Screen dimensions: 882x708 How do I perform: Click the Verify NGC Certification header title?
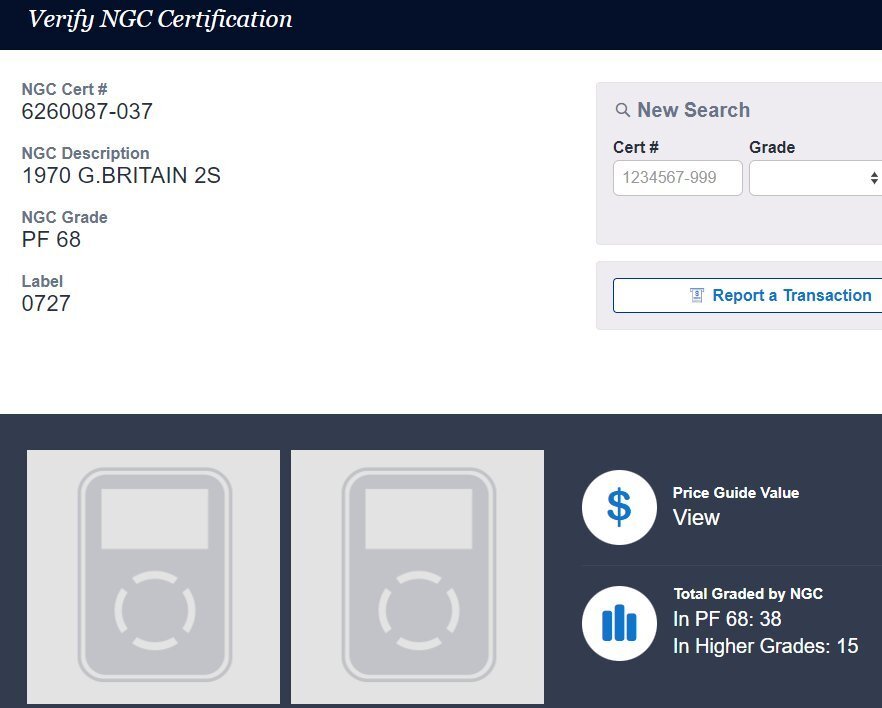pyautogui.click(x=160, y=19)
